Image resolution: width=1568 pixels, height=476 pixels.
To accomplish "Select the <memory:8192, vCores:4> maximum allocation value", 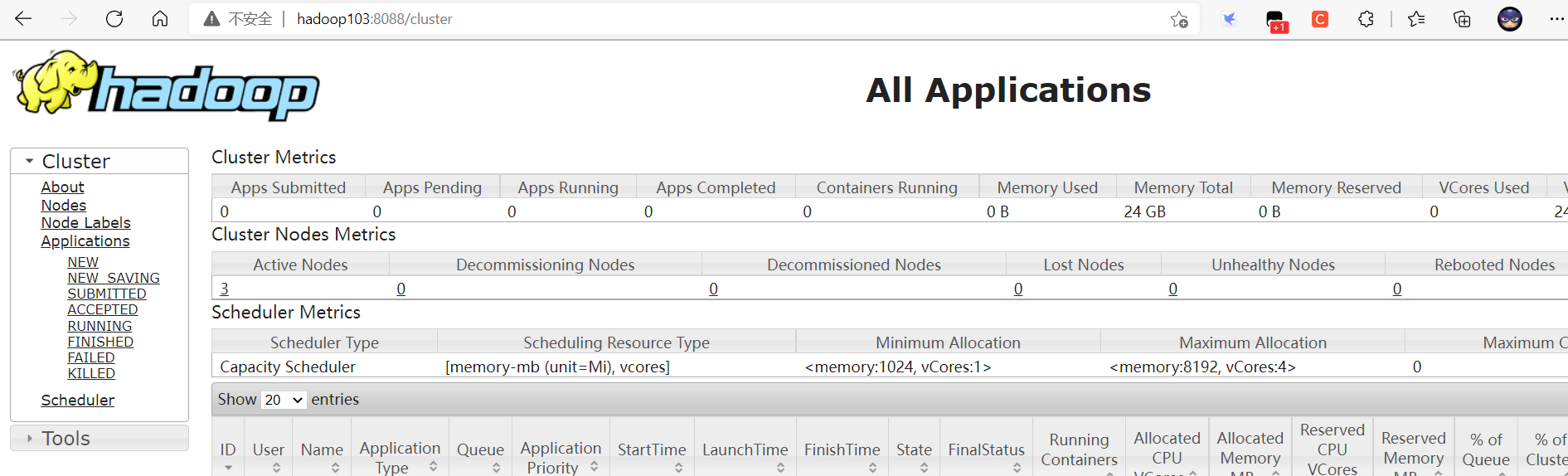I will pyautogui.click(x=1202, y=367).
